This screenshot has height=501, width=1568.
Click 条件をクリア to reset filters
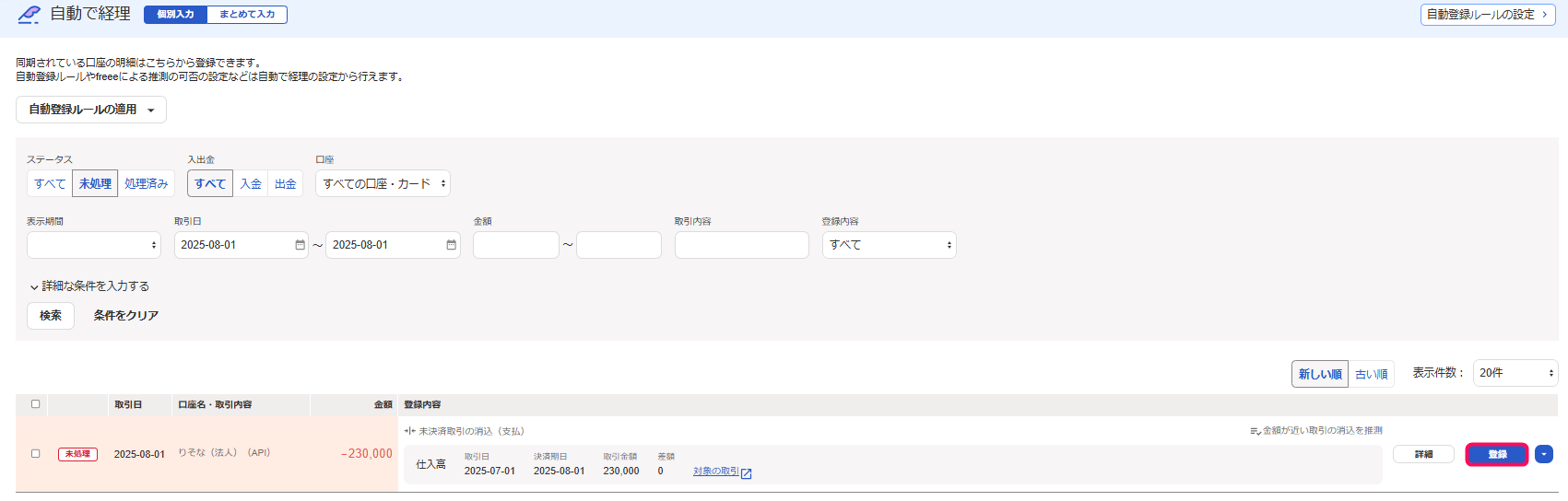126,315
